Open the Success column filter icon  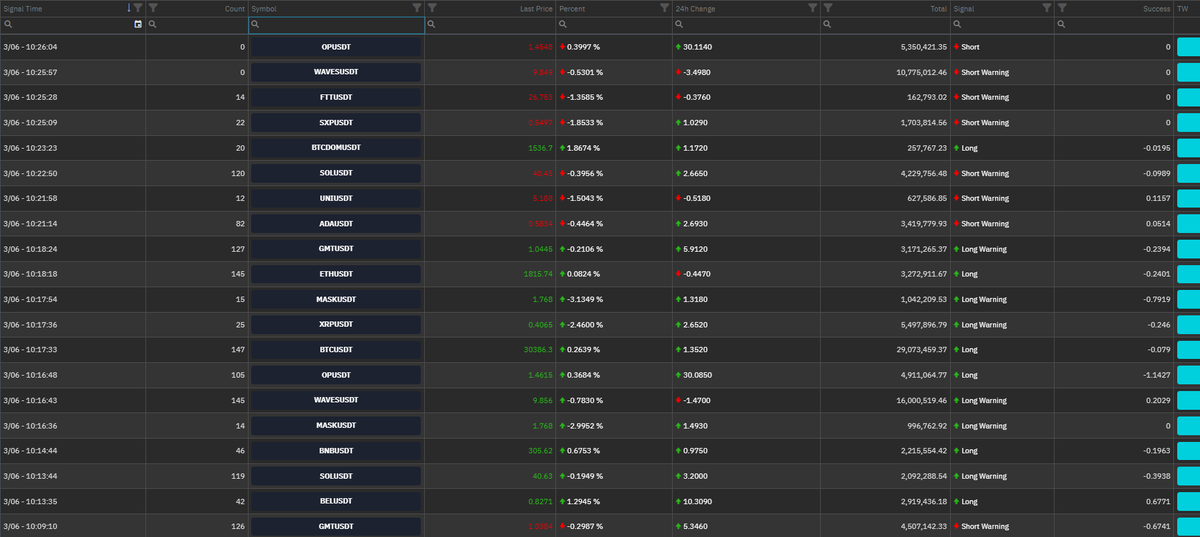[1062, 8]
